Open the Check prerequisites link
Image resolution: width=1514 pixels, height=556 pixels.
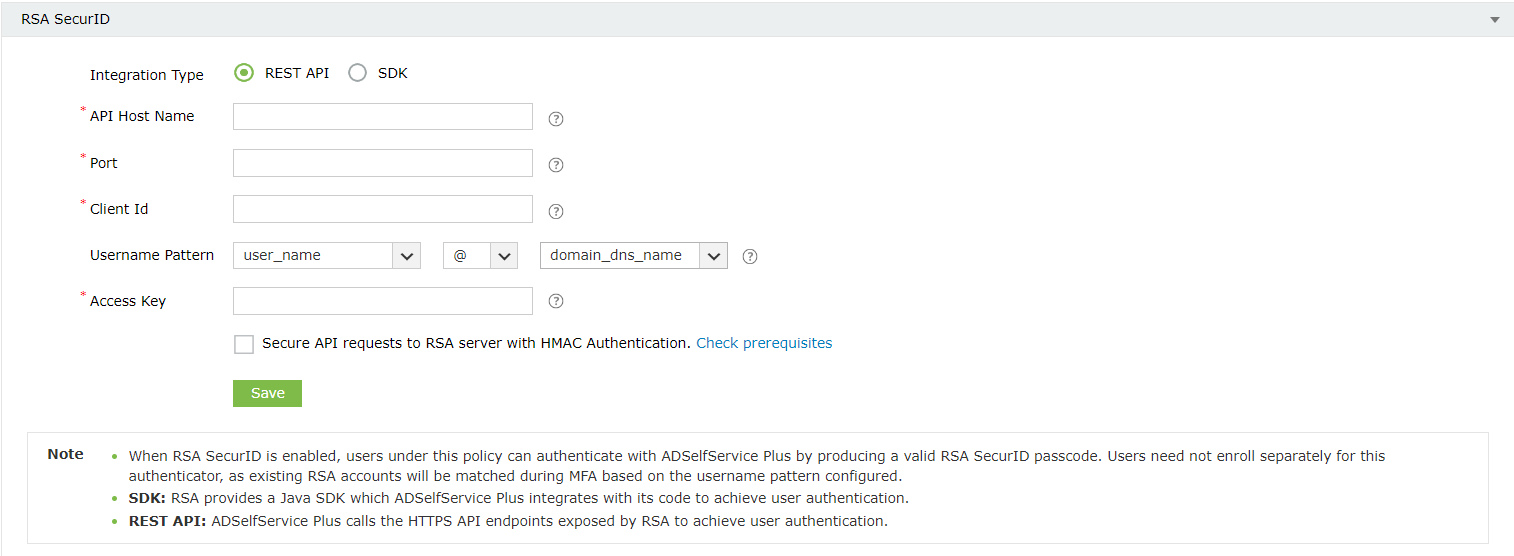click(x=764, y=343)
